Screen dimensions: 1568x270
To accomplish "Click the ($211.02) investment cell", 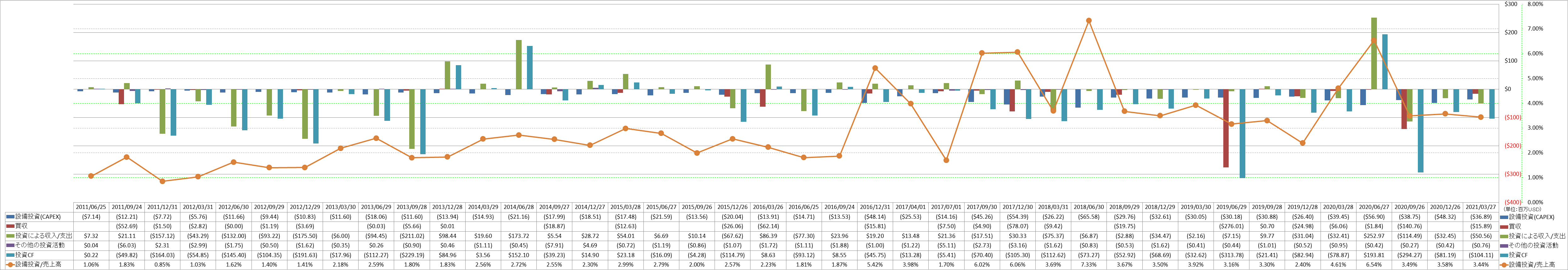I will point(411,236).
